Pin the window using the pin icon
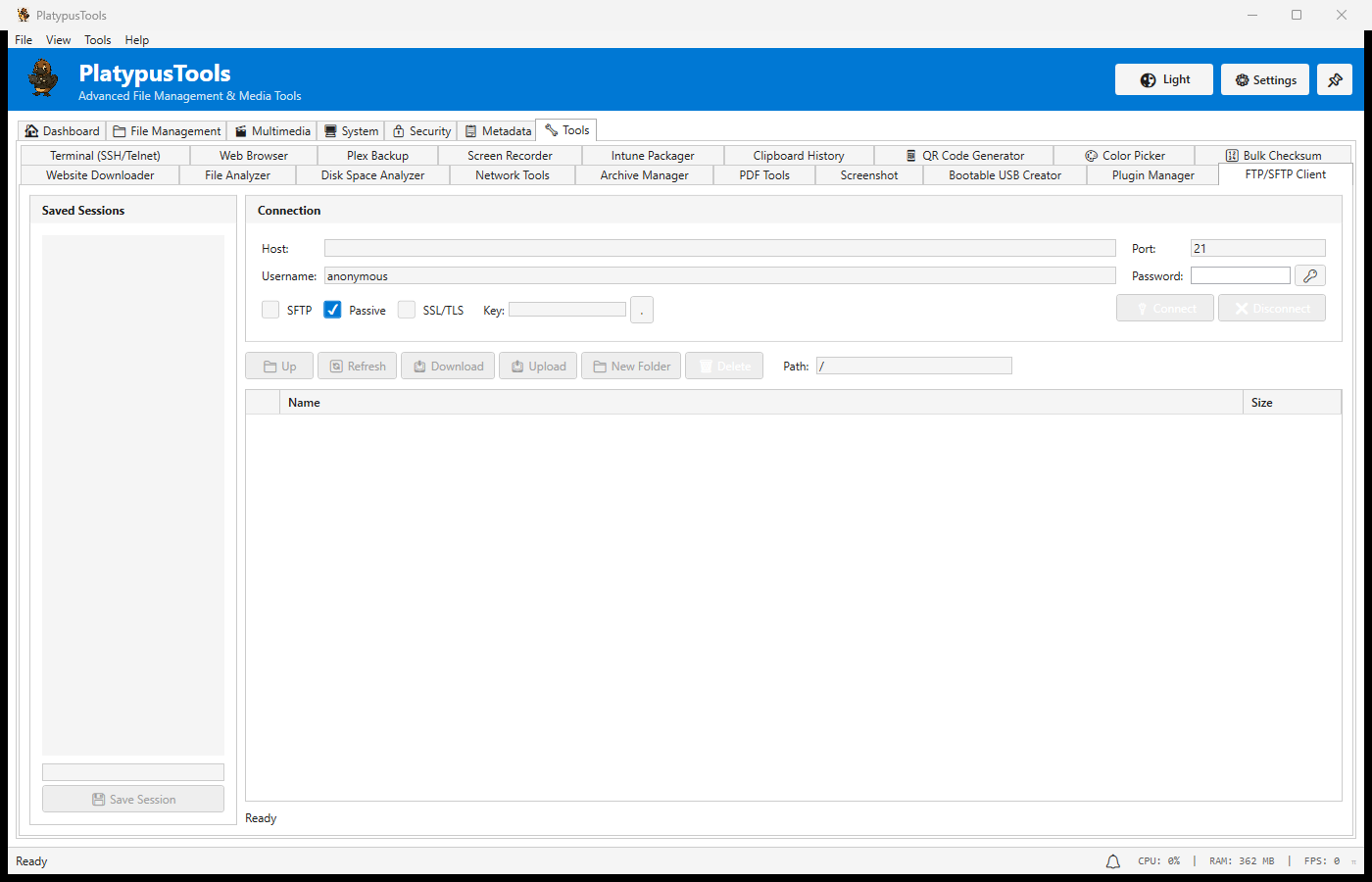 1335,79
